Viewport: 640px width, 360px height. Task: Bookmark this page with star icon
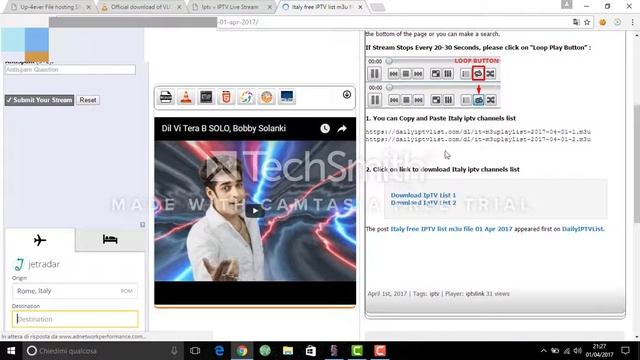587,22
